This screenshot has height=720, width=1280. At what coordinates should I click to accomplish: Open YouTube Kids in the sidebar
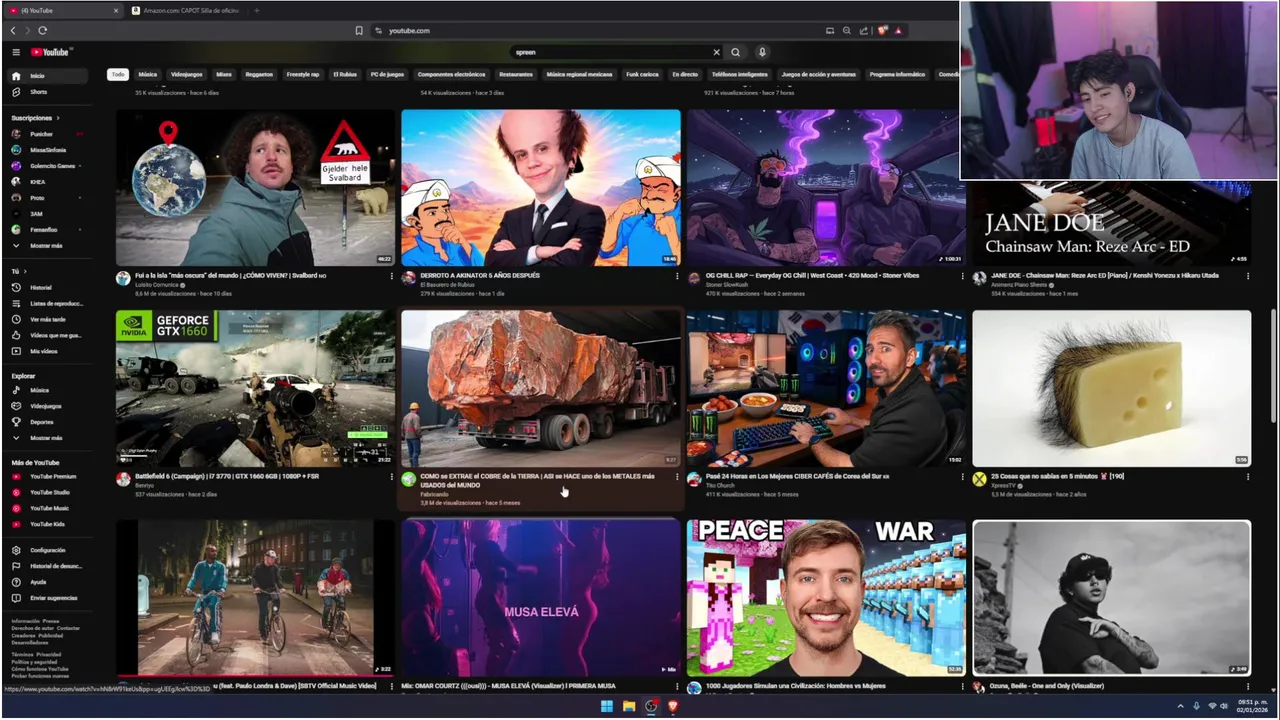coord(47,524)
